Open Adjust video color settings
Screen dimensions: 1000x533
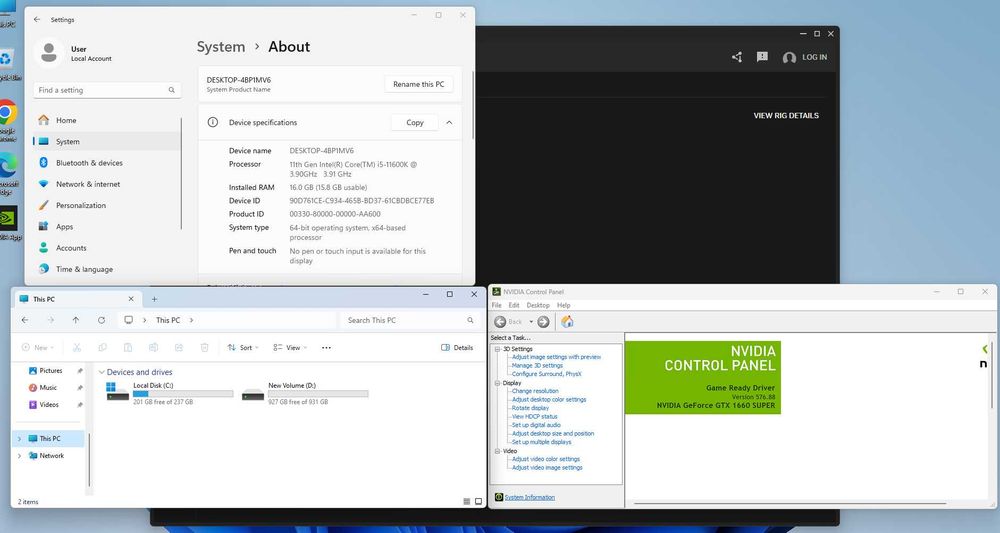(545, 459)
